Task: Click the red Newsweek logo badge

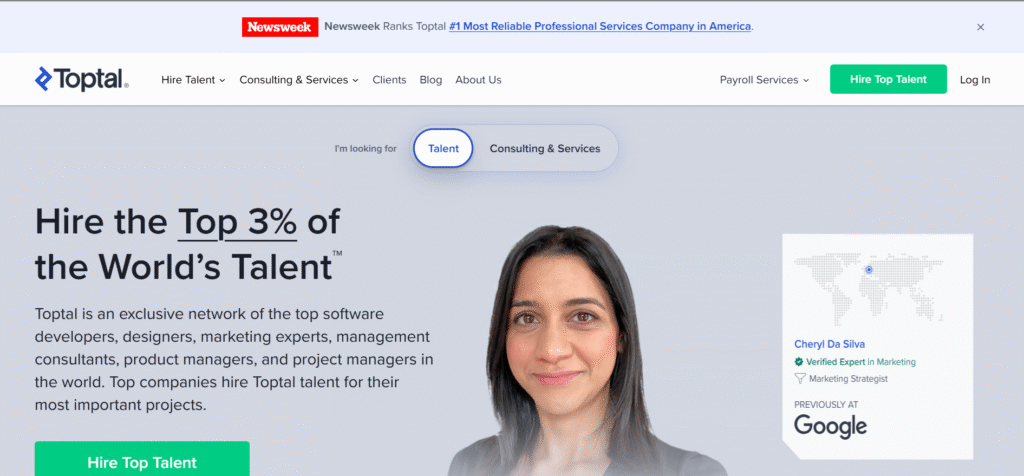Action: point(280,27)
